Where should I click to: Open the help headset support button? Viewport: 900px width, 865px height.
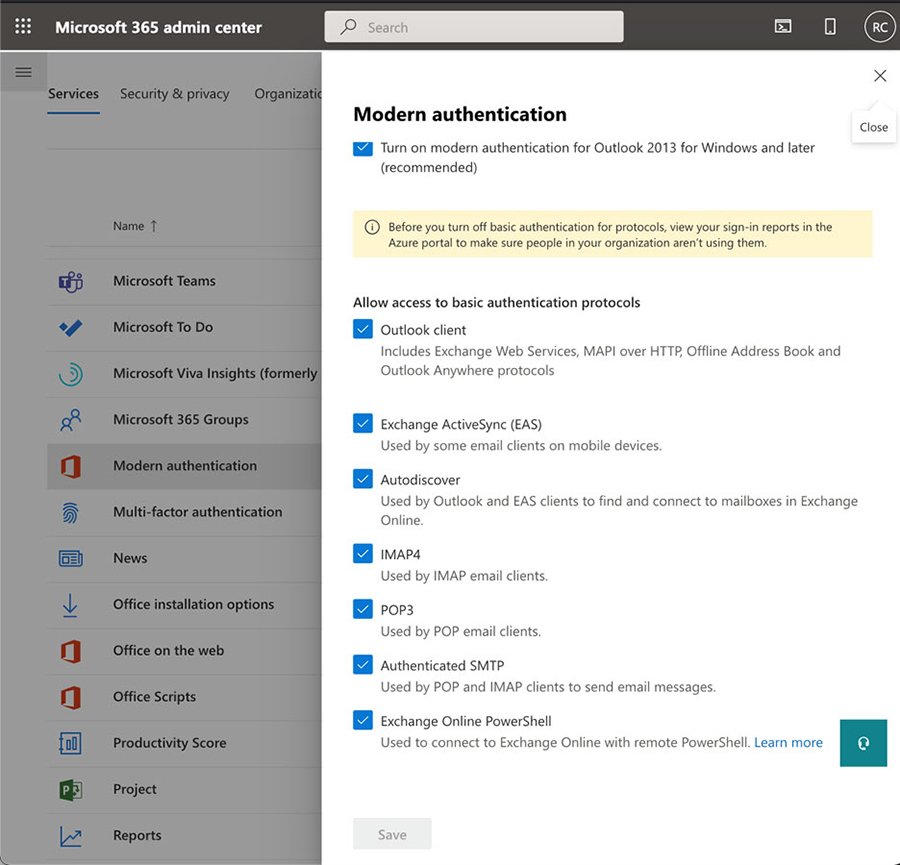pos(863,743)
